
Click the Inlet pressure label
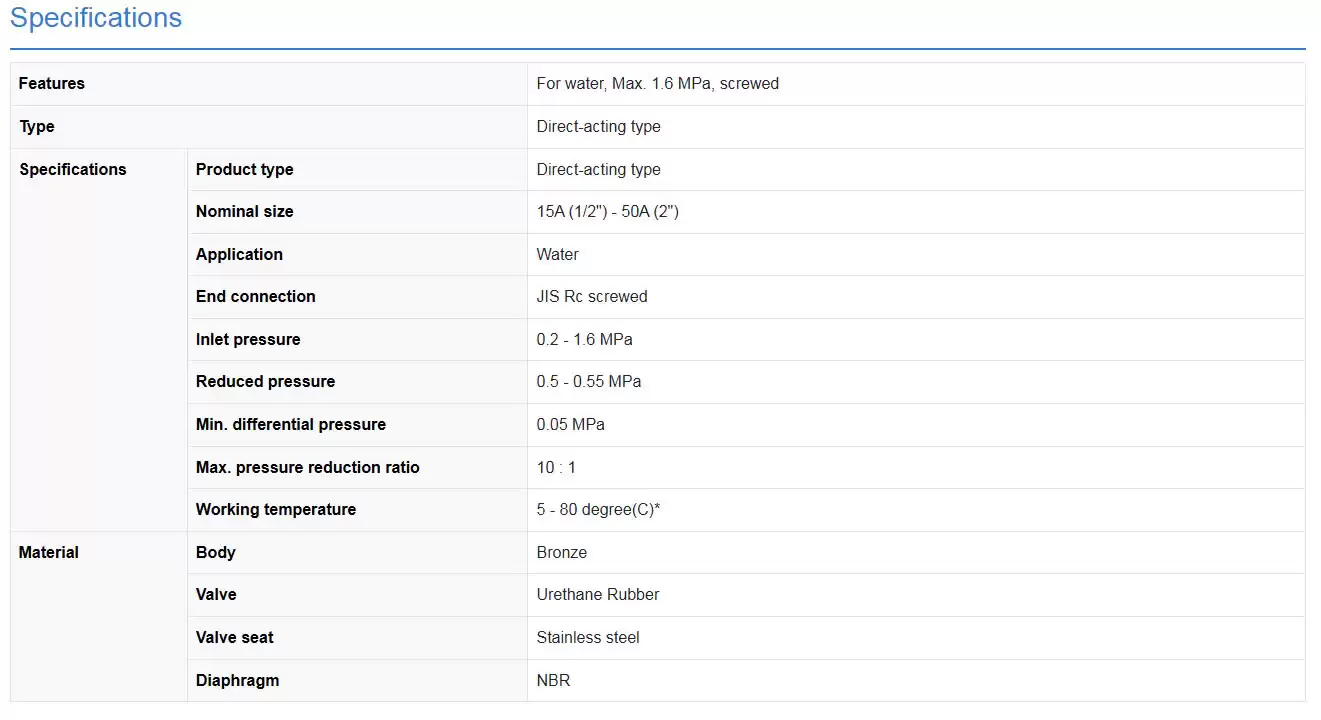[248, 340]
